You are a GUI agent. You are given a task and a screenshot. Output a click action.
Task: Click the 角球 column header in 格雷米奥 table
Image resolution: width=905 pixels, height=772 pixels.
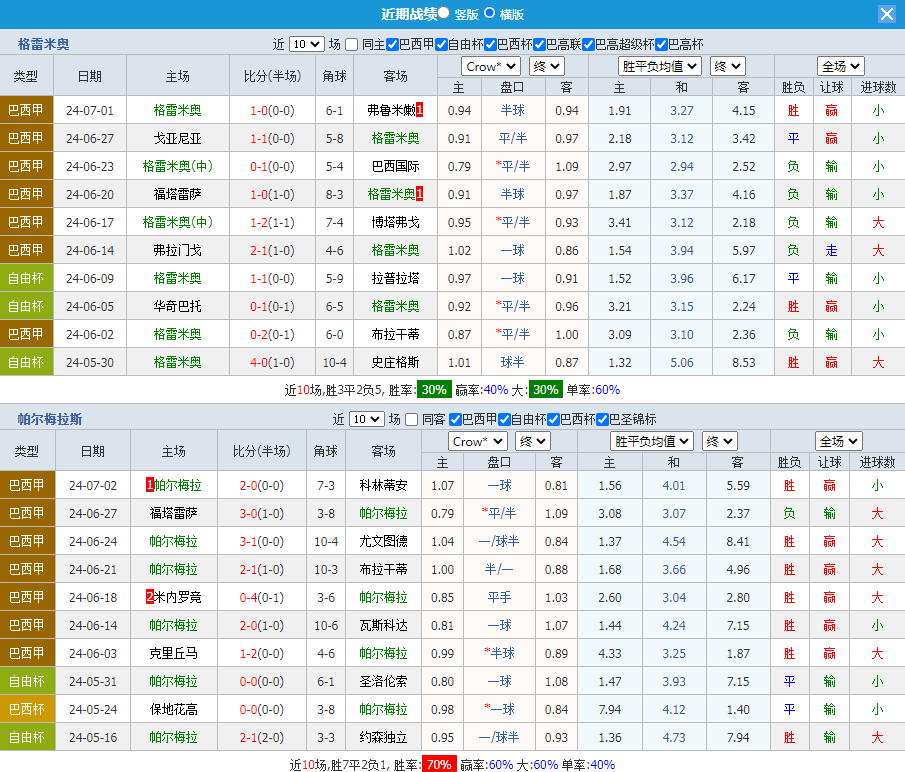click(x=334, y=76)
